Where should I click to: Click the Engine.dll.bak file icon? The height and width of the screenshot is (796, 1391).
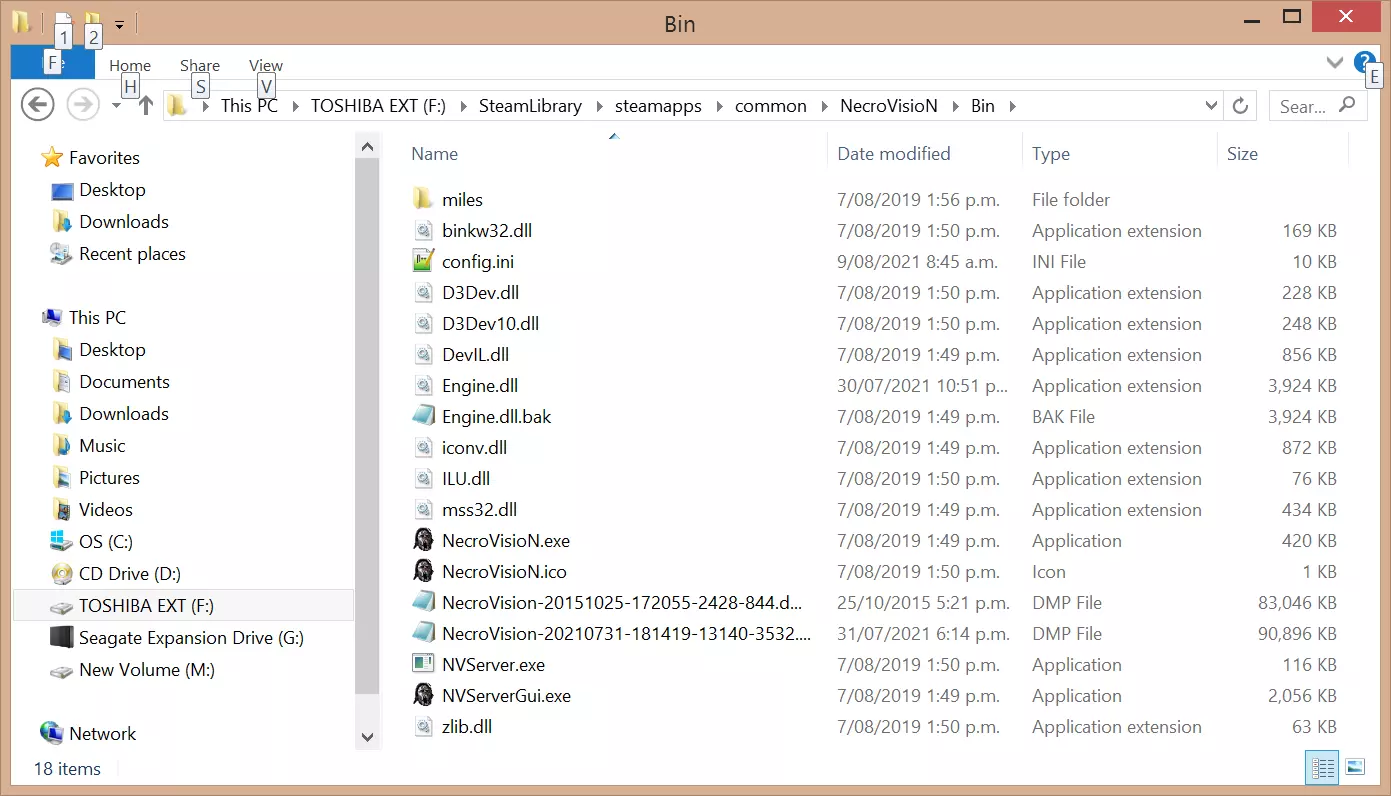click(x=423, y=416)
